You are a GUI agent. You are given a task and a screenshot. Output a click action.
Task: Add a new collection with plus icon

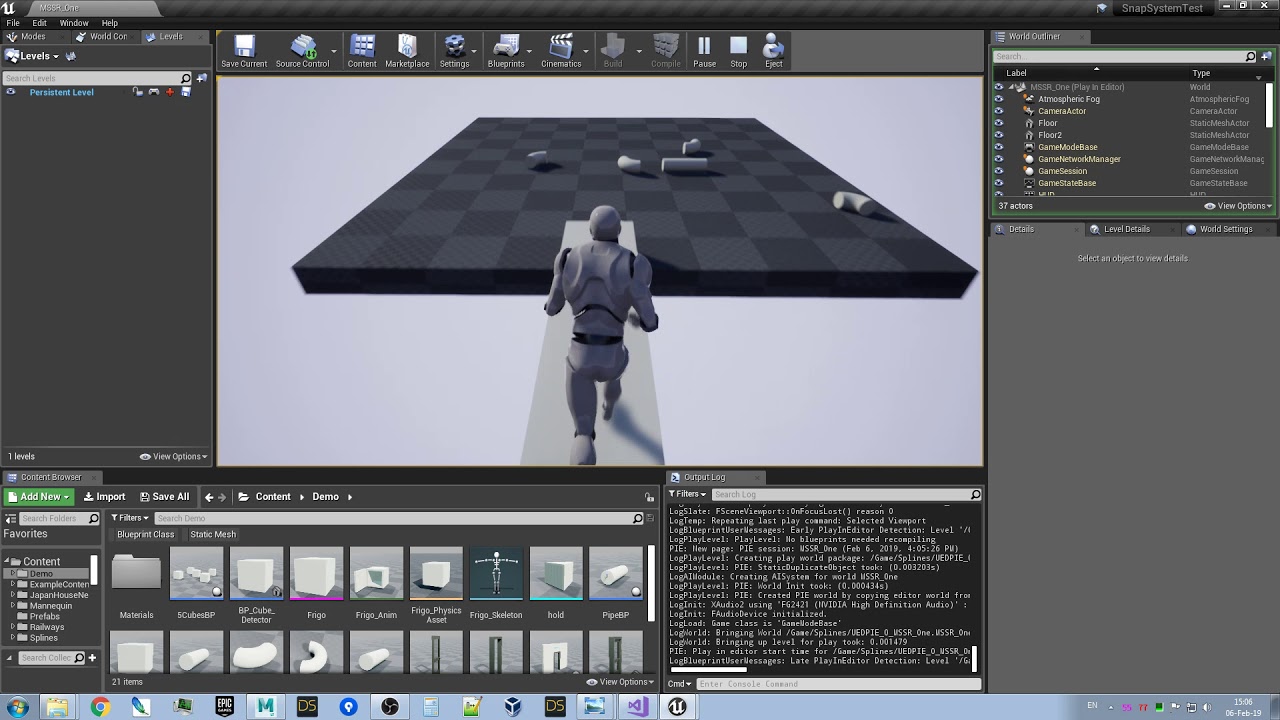point(92,658)
